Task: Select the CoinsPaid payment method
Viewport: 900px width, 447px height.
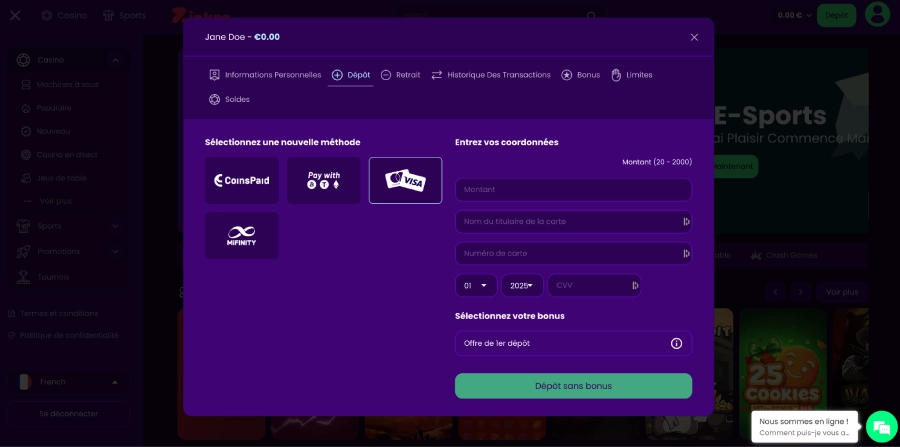Action: [242, 180]
